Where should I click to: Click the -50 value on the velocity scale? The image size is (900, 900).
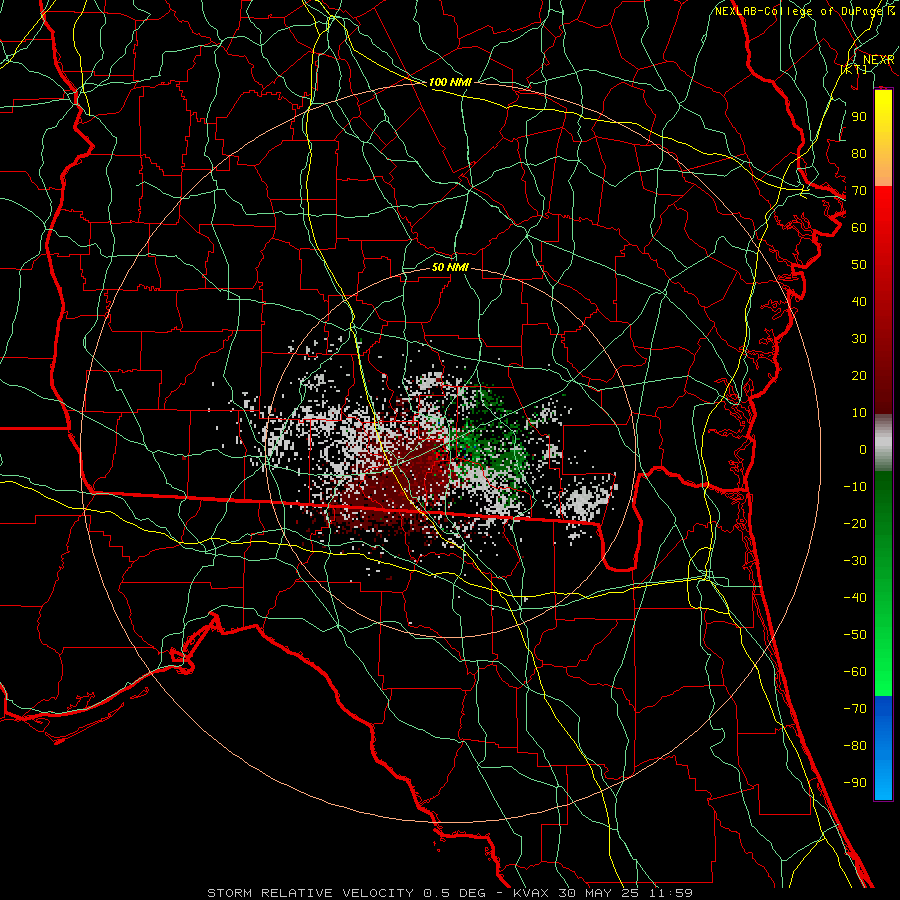pos(855,635)
